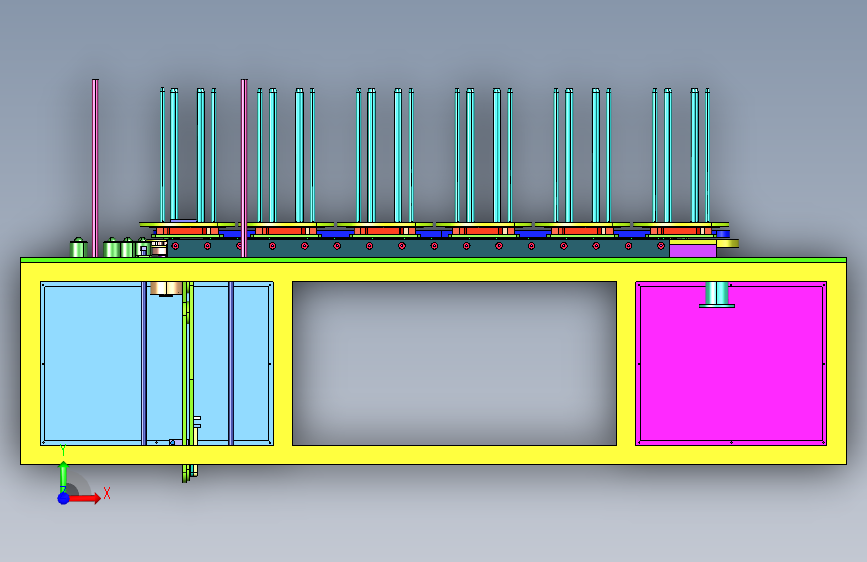Select the dark teal rail with red bolts
867x562 pixels.
coord(417,247)
